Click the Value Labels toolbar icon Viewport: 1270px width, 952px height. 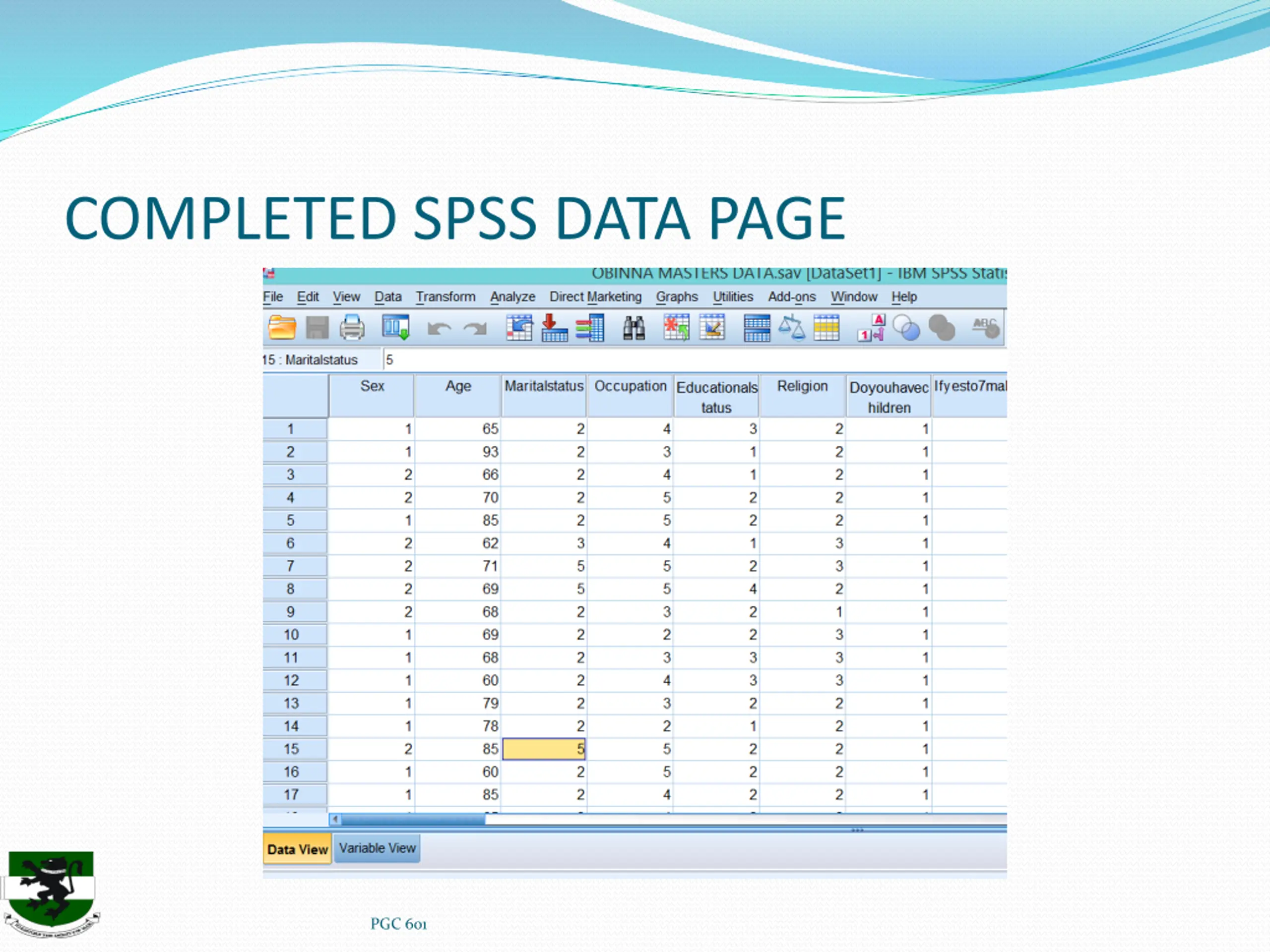tap(871, 328)
